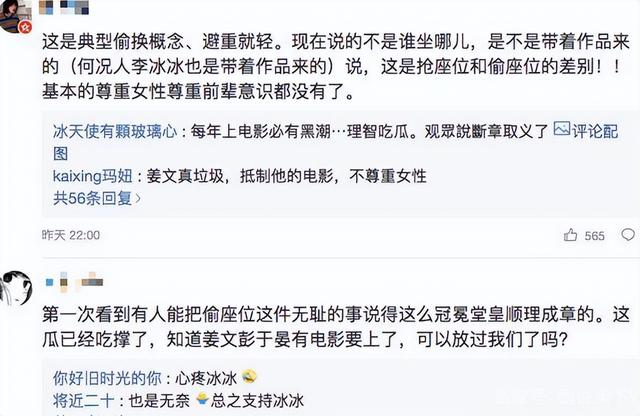Visit 将近二十 profile link

[84, 400]
